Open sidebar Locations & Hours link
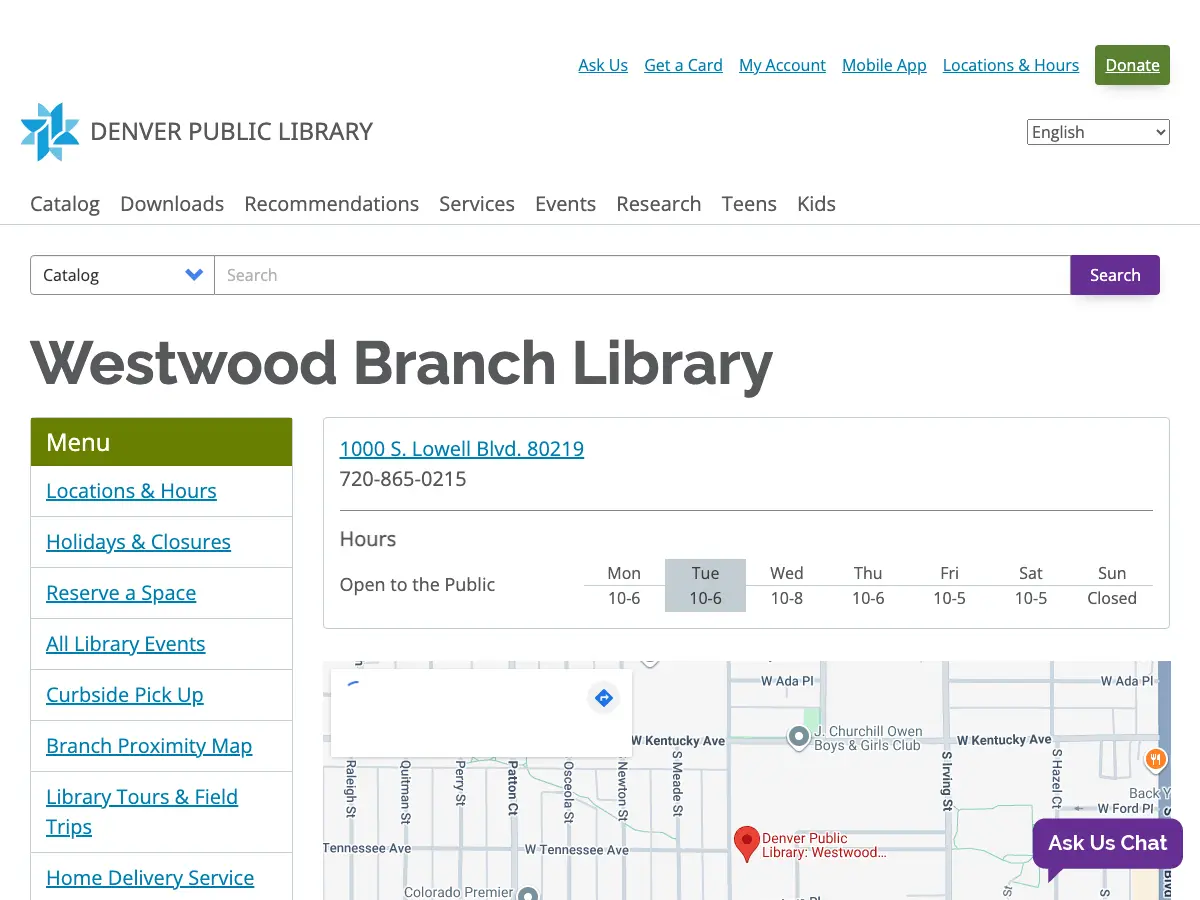1200x900 pixels. coord(131,491)
